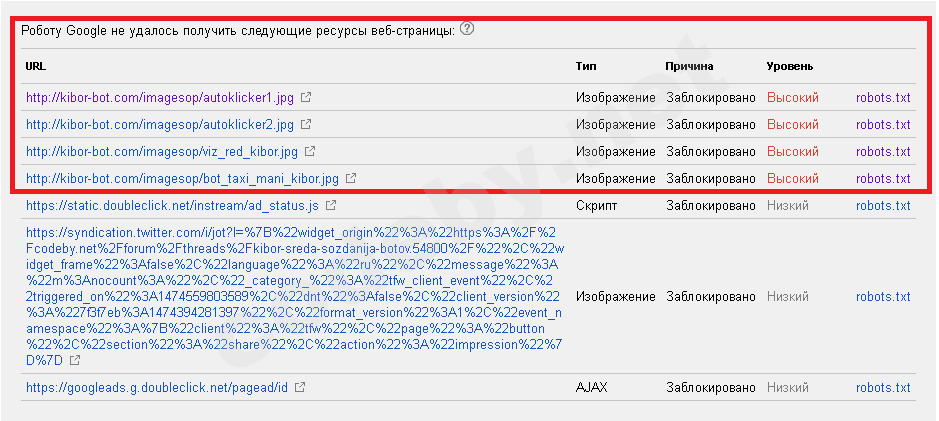Screen dimensions: 939x421
Task: Open external icon beside ad_status.js URL
Action: [330, 206]
